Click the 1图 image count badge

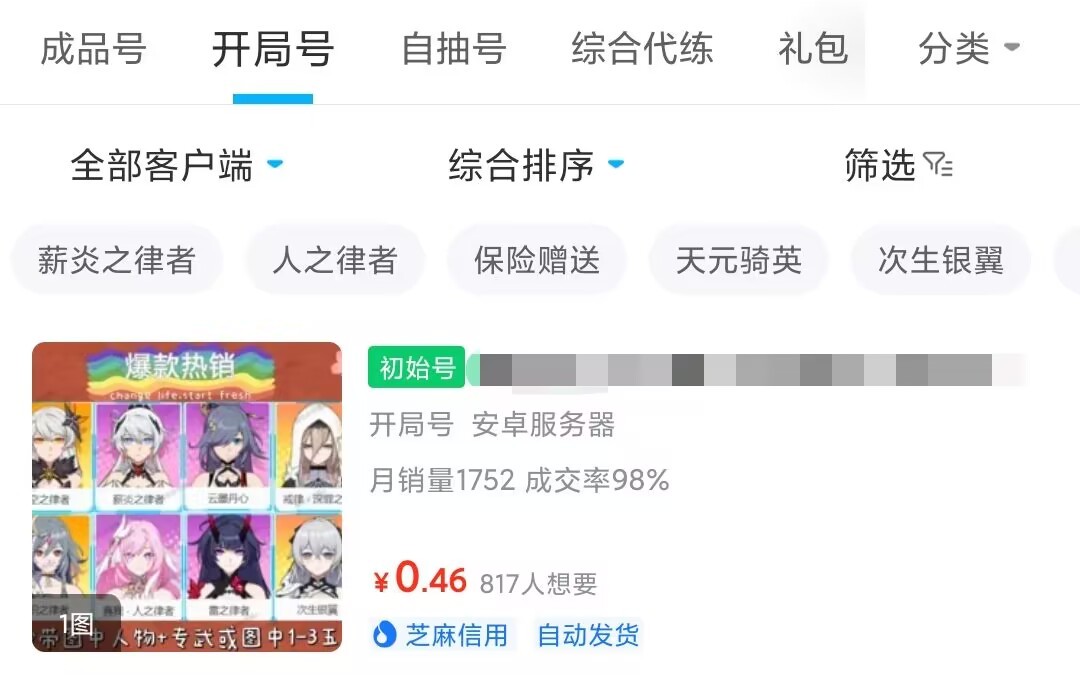tap(76, 625)
